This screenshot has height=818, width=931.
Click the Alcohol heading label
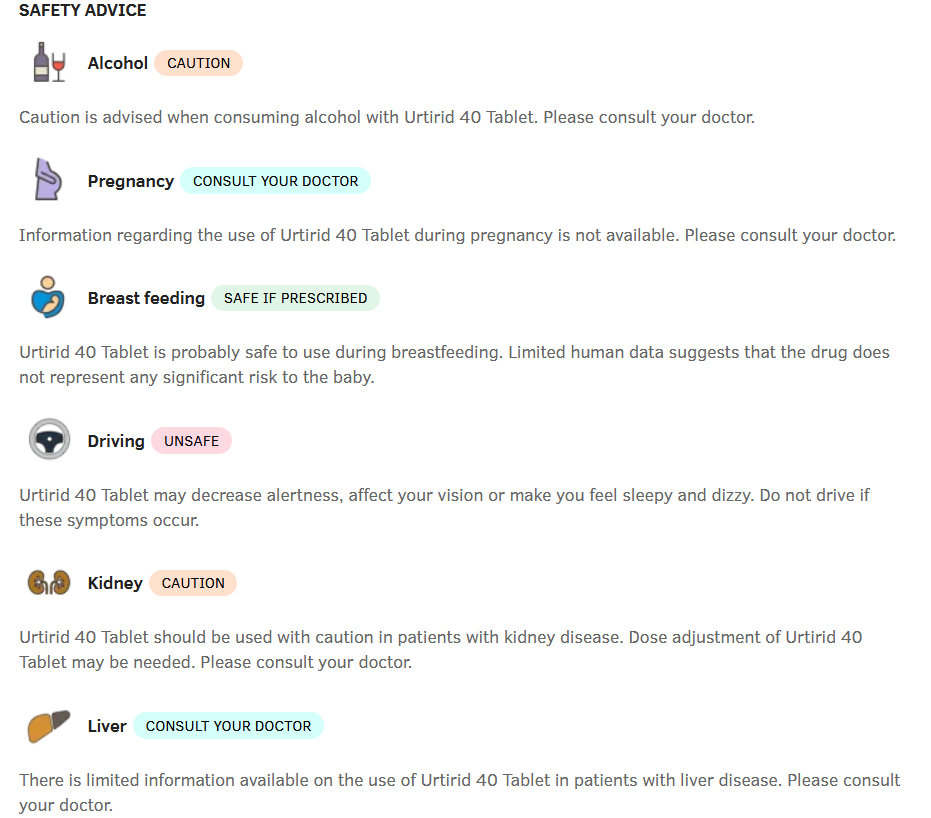click(118, 63)
